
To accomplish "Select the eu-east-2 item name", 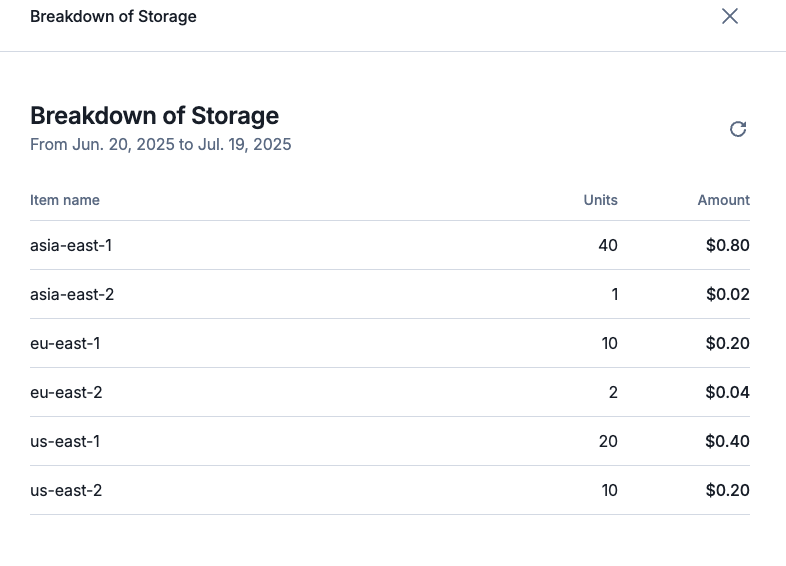I will [66, 392].
